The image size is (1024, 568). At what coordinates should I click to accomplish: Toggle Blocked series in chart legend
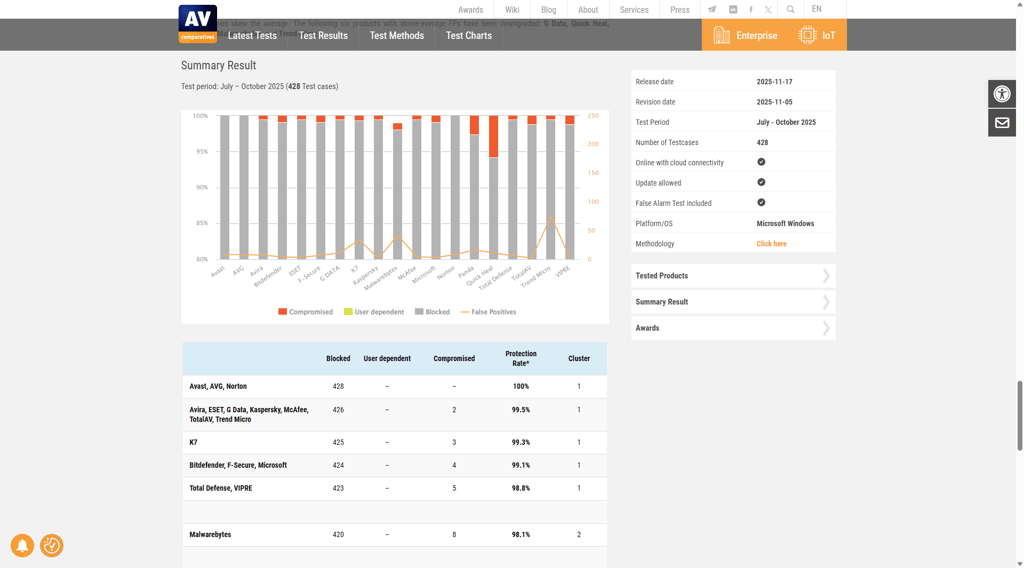click(432, 312)
